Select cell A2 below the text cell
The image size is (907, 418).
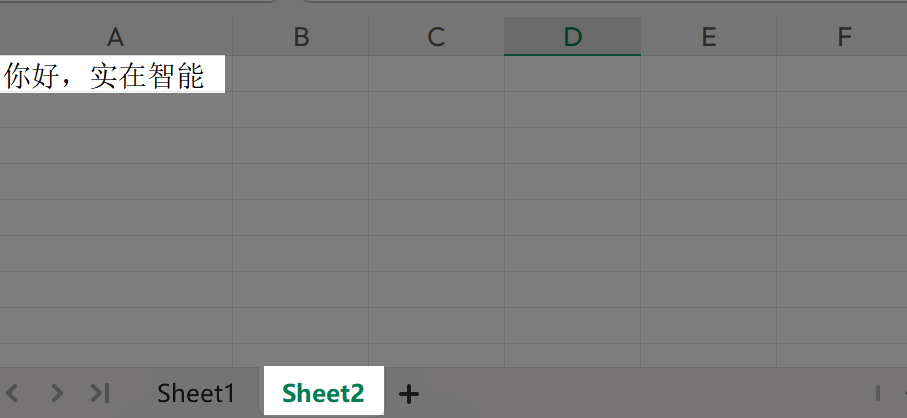(115, 110)
